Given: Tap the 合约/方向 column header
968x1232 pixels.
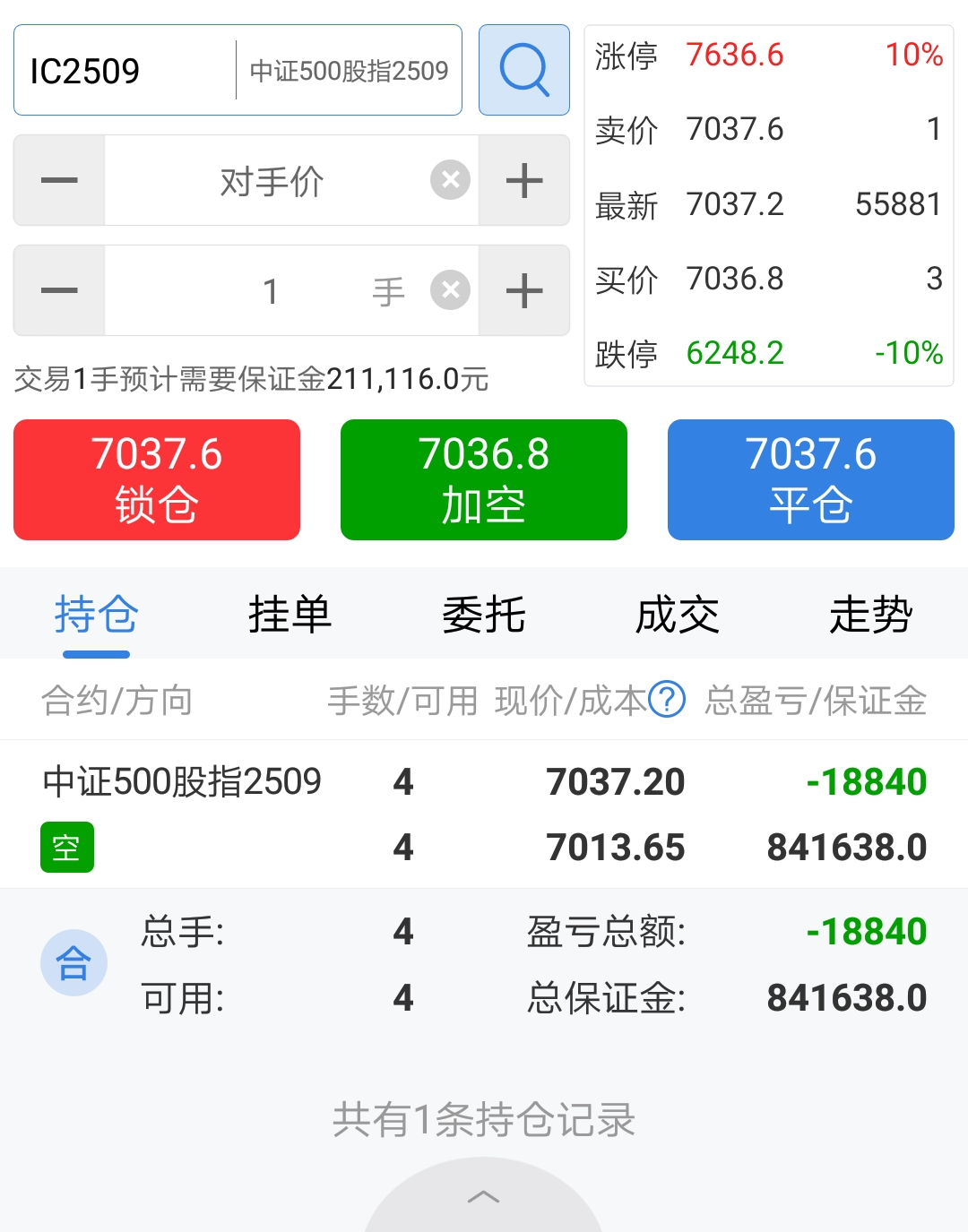Looking at the screenshot, I should (x=117, y=700).
